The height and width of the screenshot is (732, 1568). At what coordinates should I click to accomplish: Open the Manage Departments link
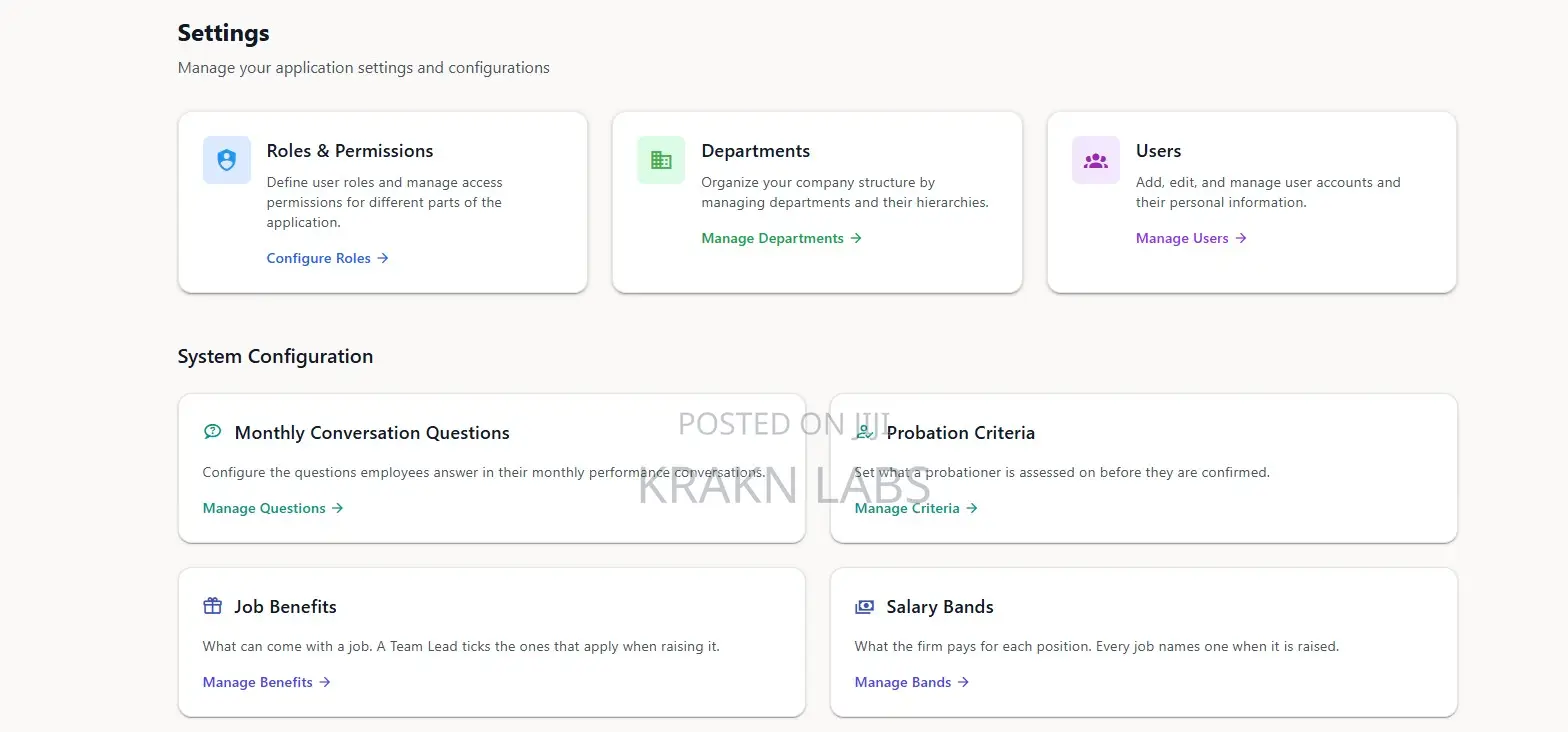click(x=782, y=238)
